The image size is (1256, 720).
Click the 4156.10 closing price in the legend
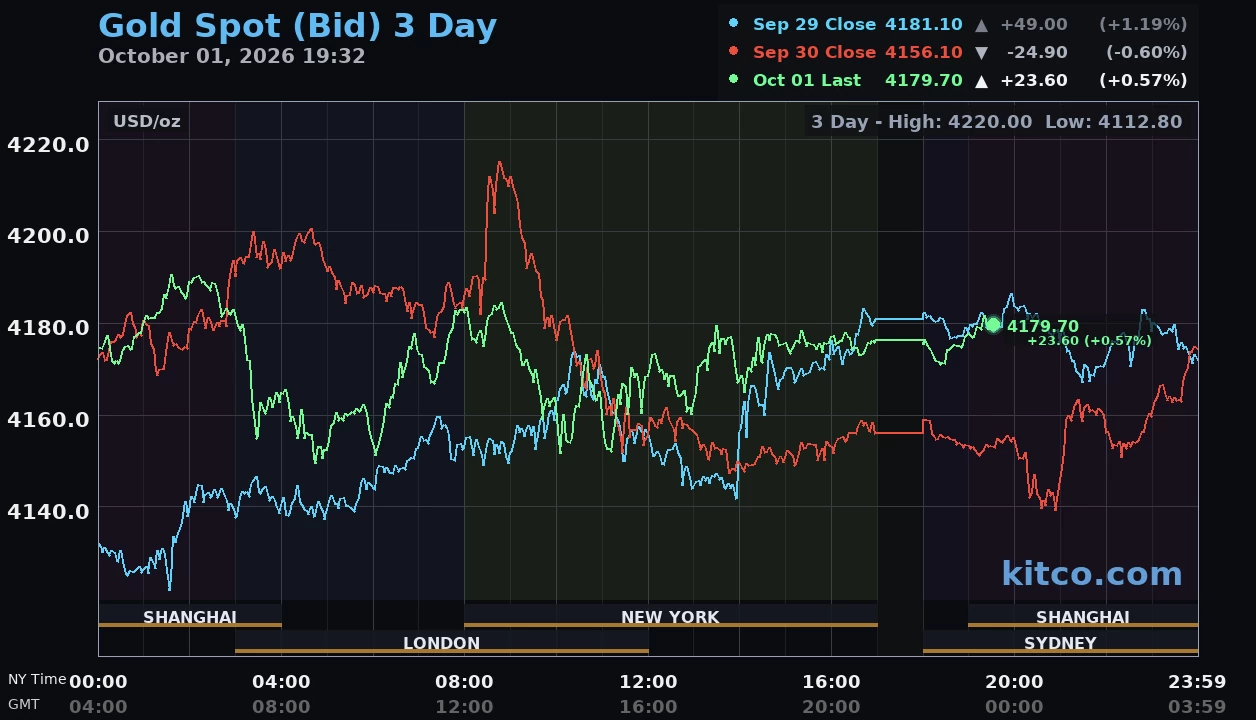pyautogui.click(x=924, y=52)
